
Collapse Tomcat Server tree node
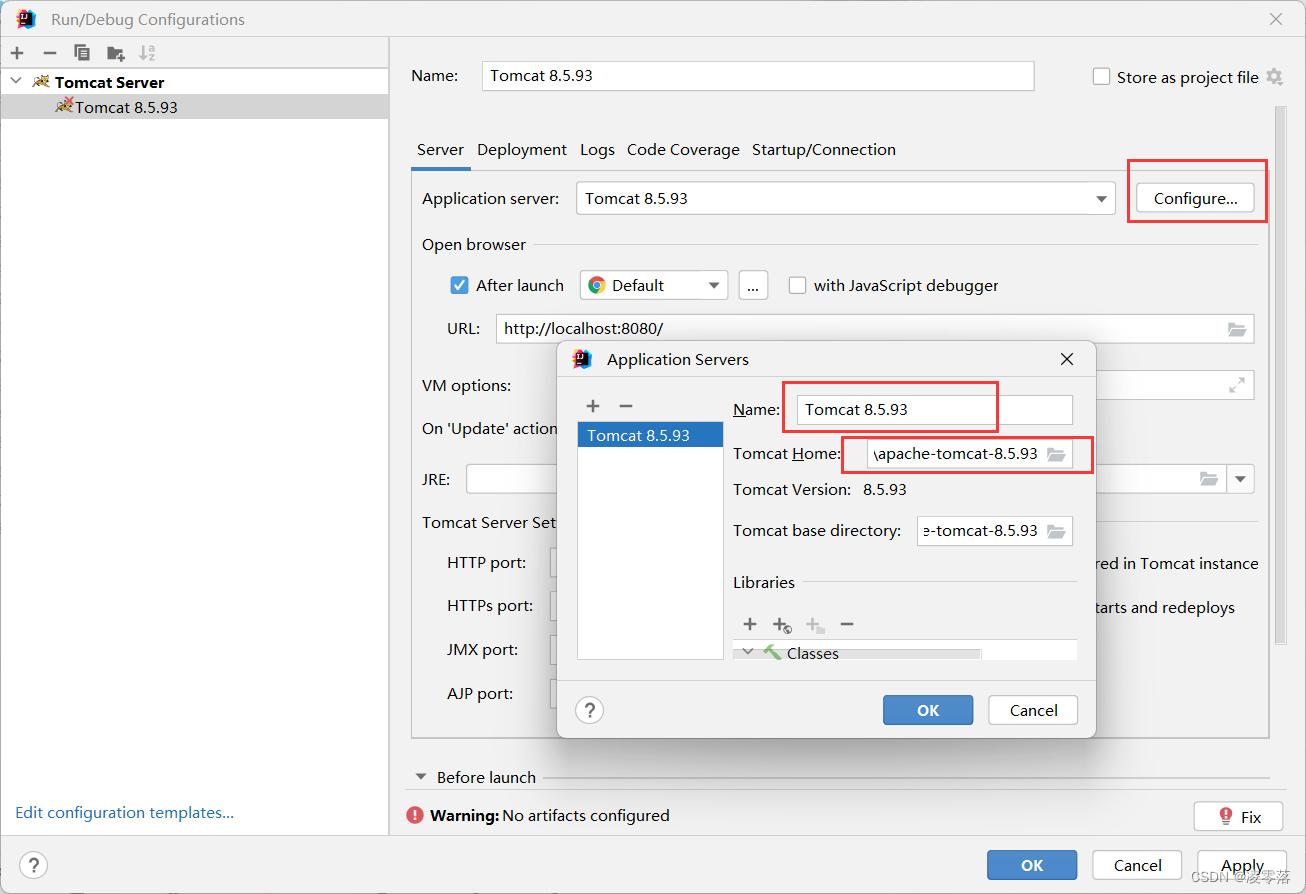click(16, 81)
